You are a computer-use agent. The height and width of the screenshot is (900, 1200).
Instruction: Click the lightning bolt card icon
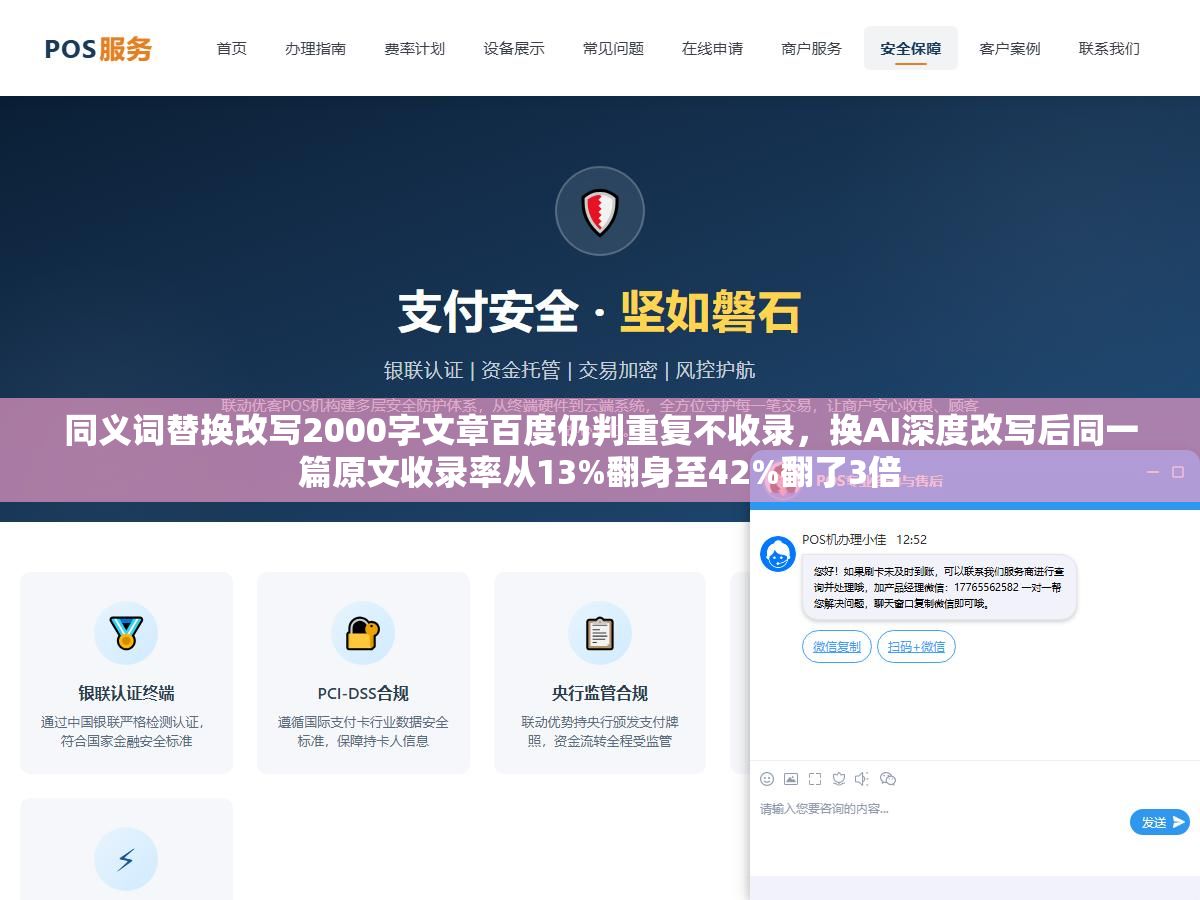coord(126,859)
